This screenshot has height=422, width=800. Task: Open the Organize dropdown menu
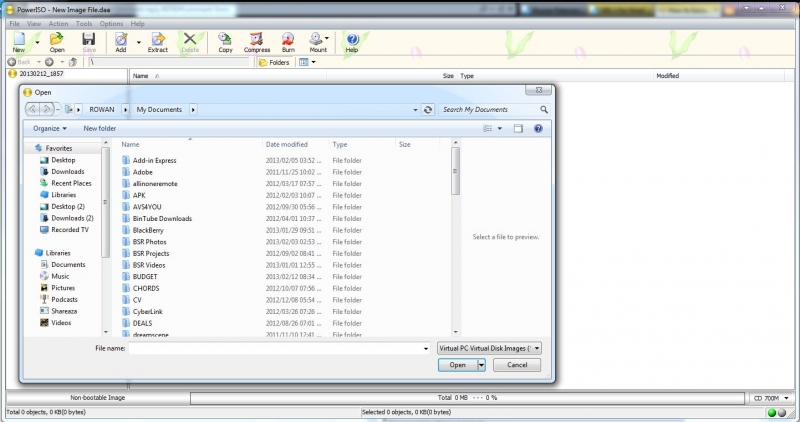tap(50, 128)
